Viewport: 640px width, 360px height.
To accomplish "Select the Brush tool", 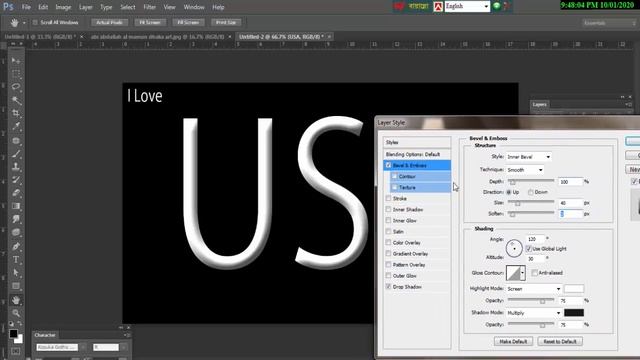I will click(x=16, y=154).
